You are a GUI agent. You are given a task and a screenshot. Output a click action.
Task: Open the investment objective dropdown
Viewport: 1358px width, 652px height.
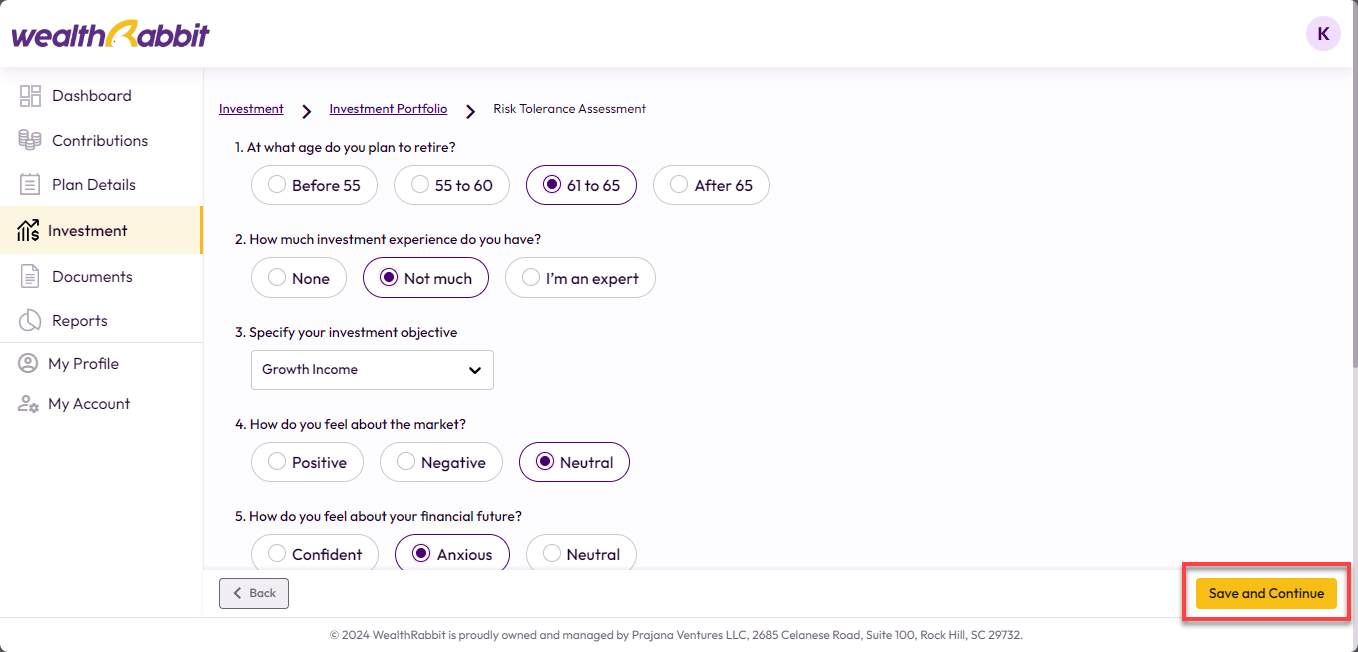tap(372, 370)
